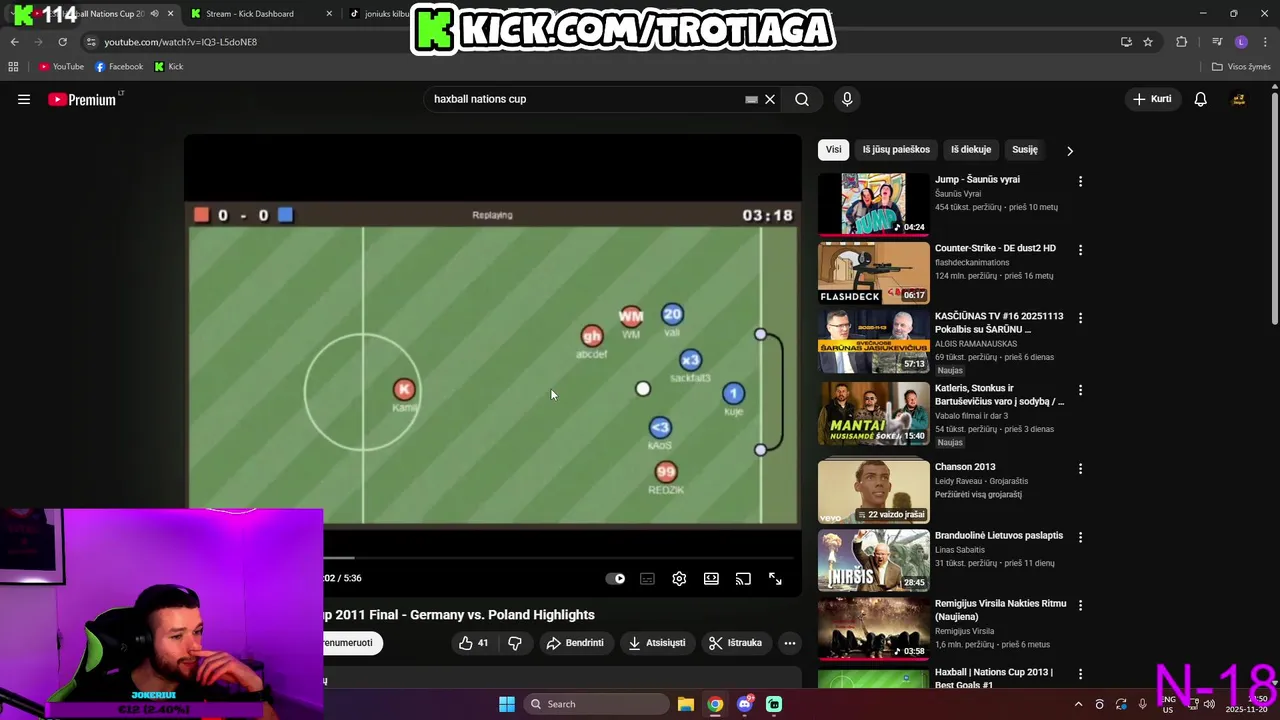Open Branduolinė Lietuvos paslaptis video title
The width and height of the screenshot is (1280, 720).
pyautogui.click(x=999, y=535)
